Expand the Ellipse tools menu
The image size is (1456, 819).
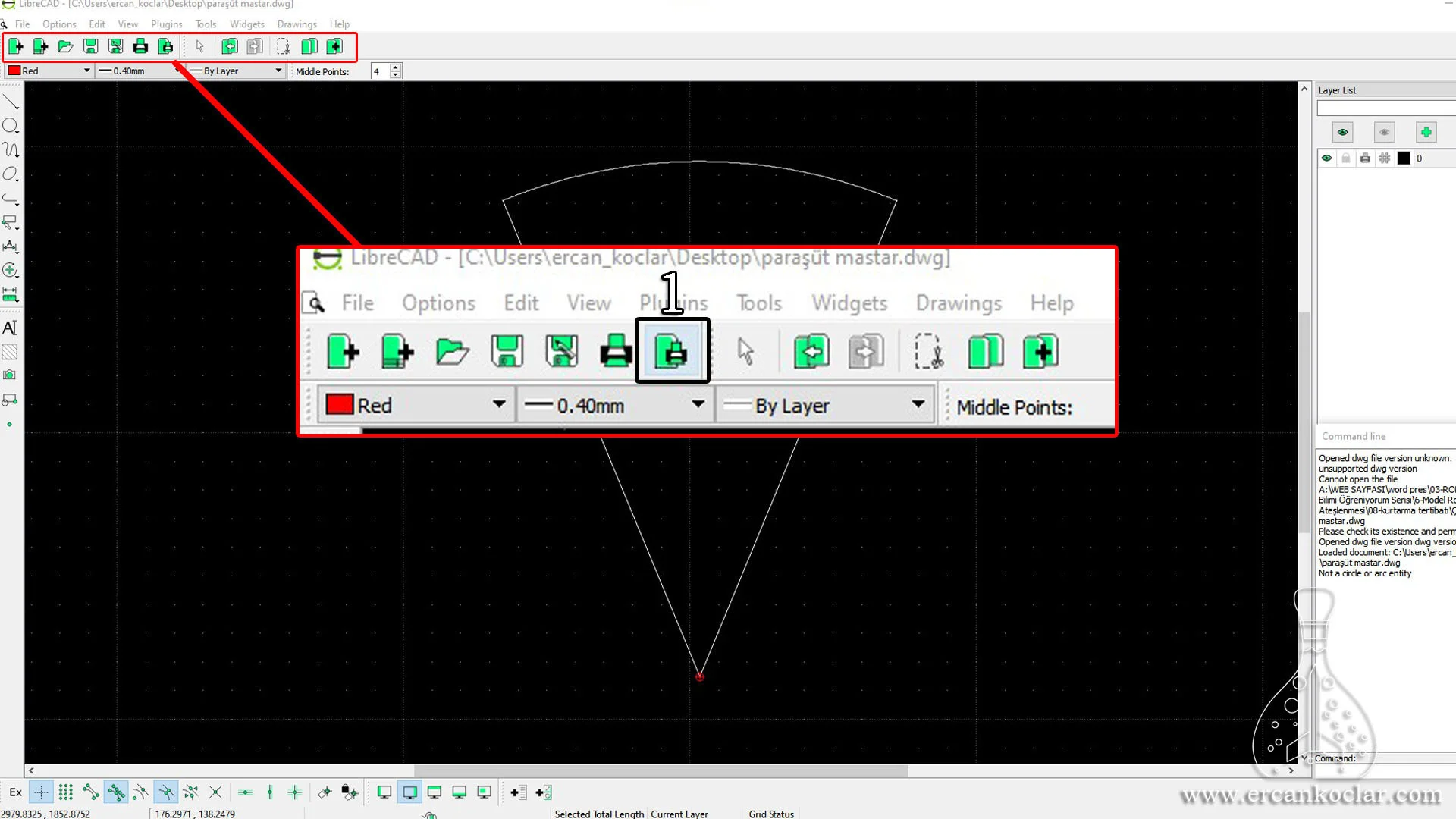coord(10,174)
